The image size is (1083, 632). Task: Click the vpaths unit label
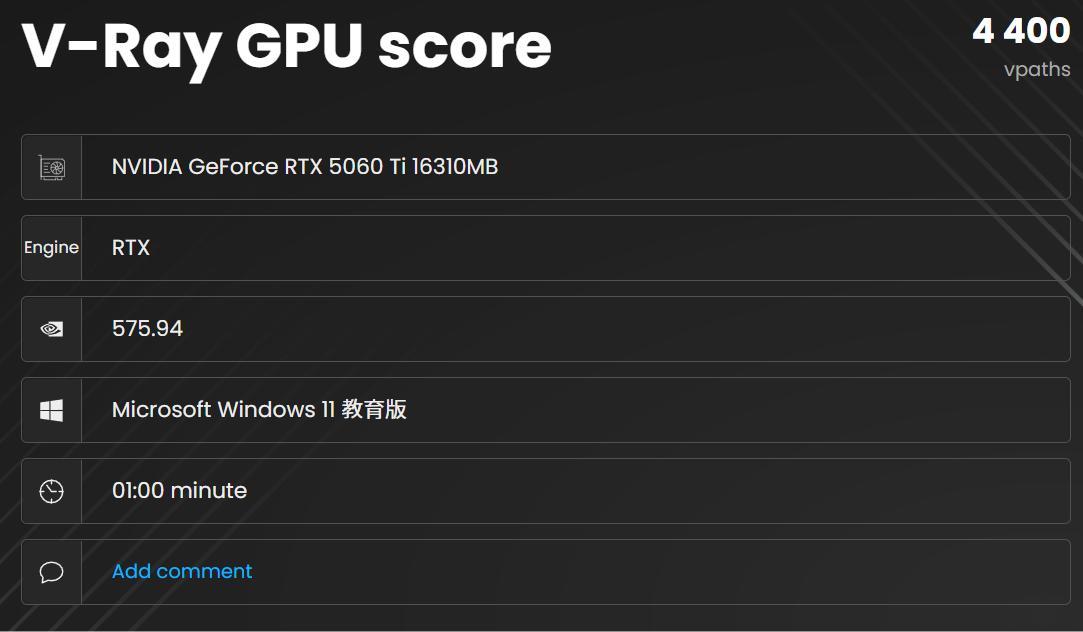(1037, 70)
